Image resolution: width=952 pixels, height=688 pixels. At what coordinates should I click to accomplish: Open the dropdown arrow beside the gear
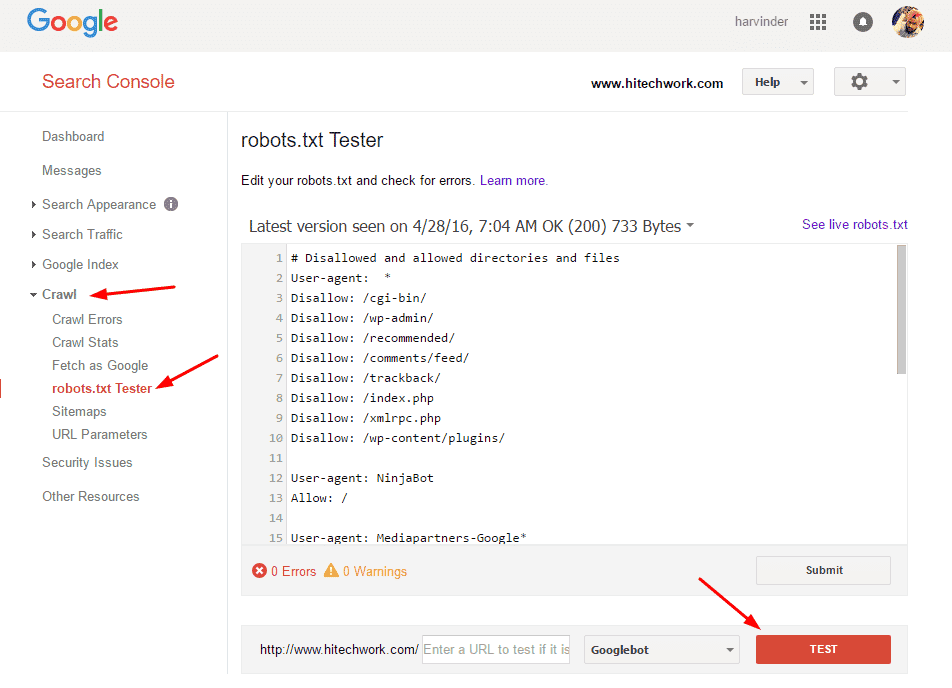point(896,82)
